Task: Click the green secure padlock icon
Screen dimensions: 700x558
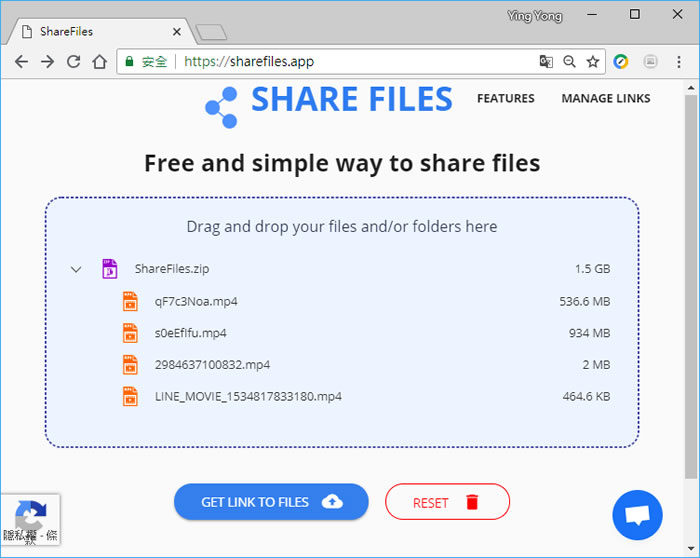Action: pos(129,61)
